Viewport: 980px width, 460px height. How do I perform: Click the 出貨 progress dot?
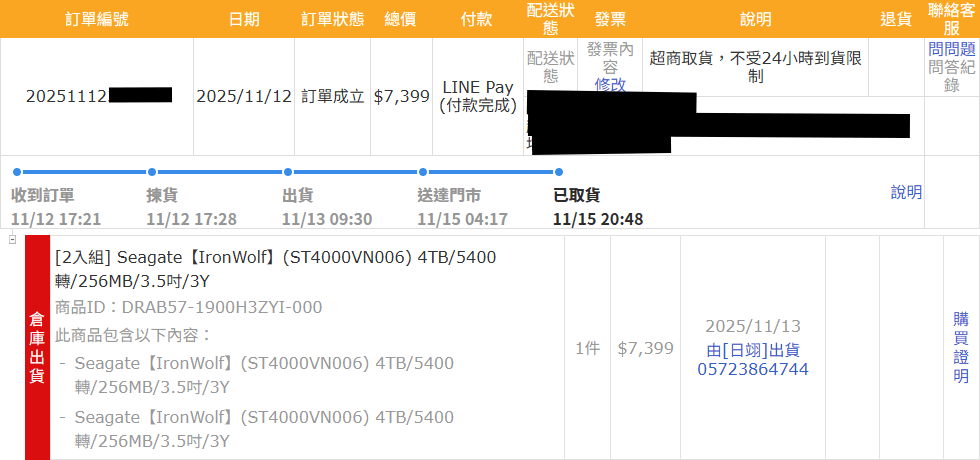[288, 172]
